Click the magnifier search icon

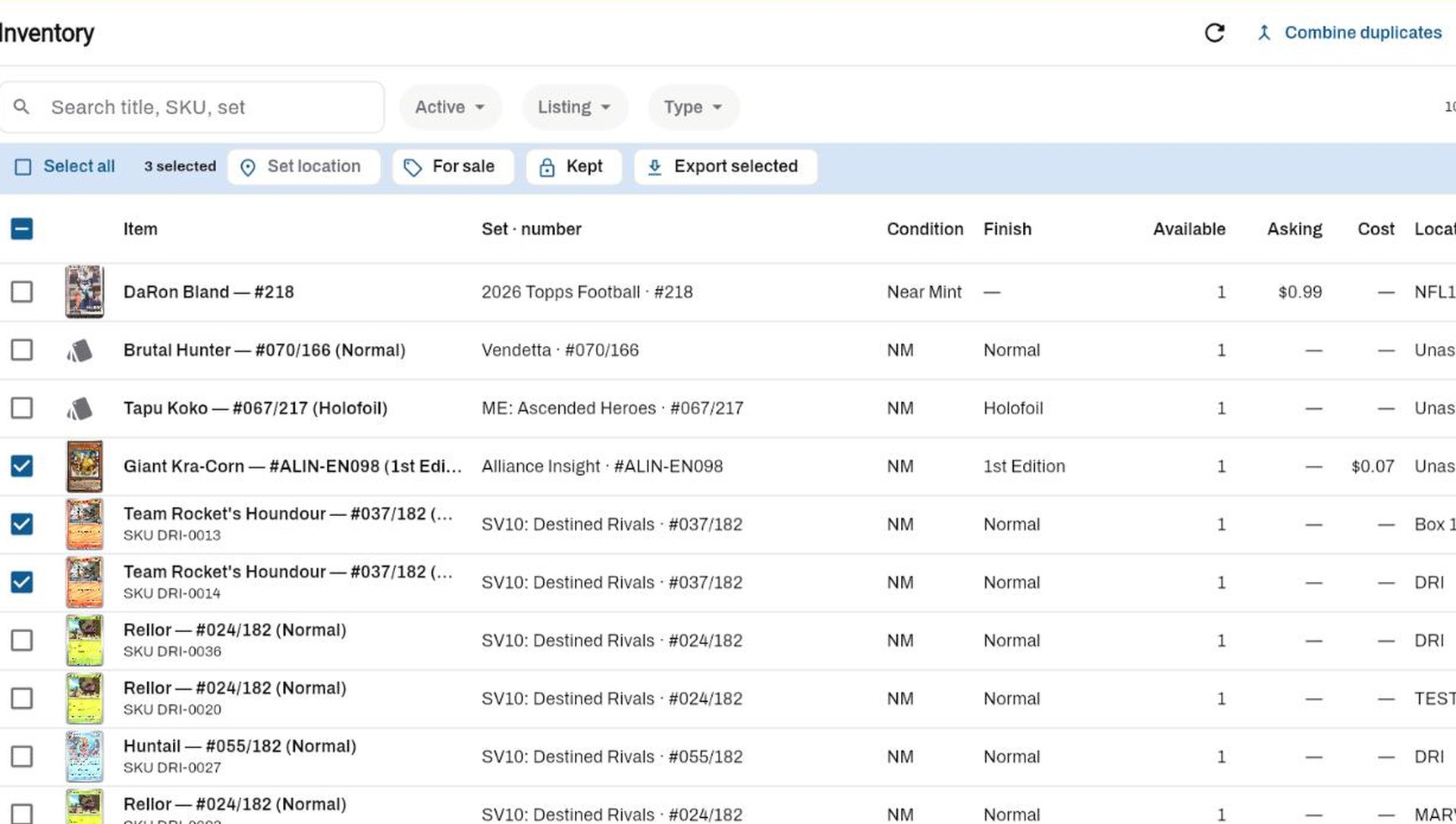click(x=22, y=107)
